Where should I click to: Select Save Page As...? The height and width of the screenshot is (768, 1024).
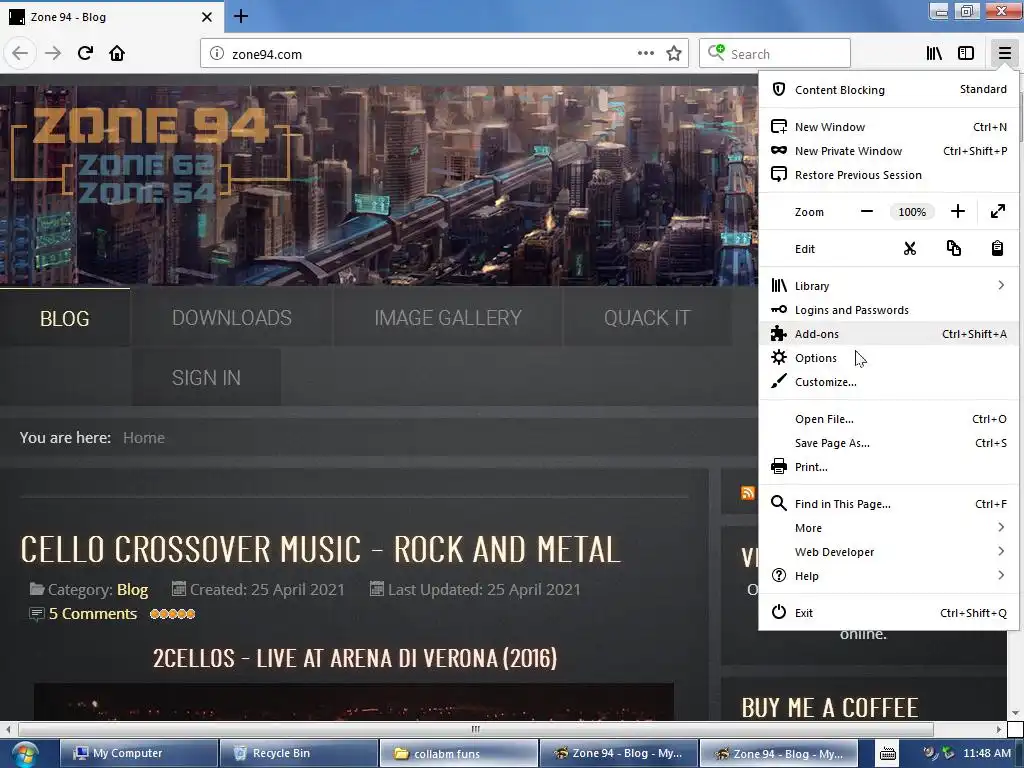888,443
